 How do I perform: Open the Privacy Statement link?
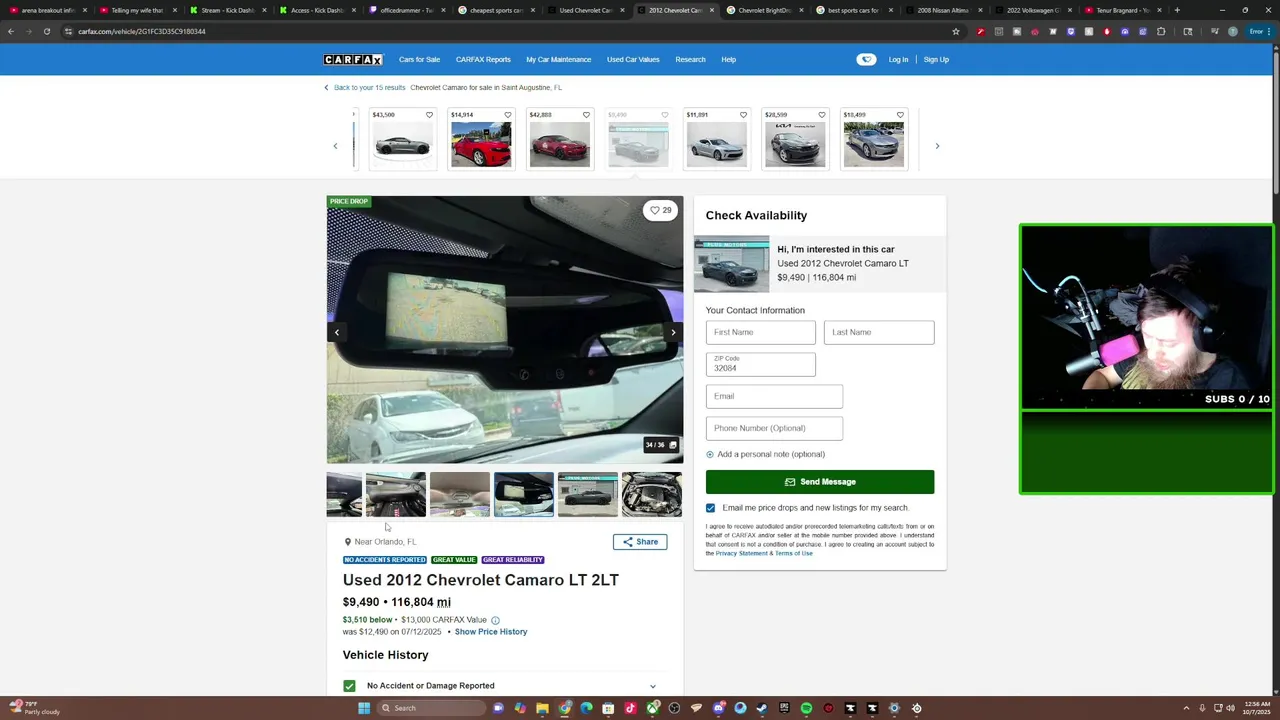tap(742, 553)
